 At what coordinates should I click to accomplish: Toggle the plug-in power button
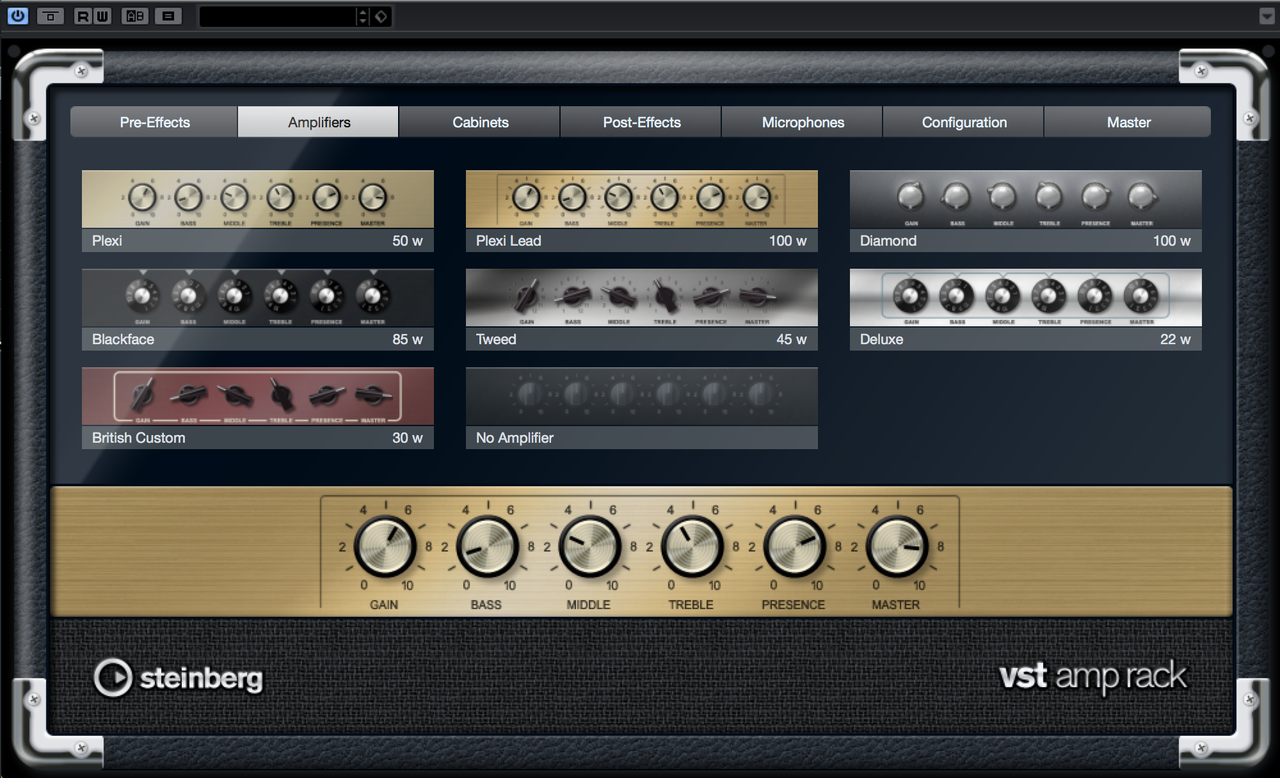tap(17, 16)
